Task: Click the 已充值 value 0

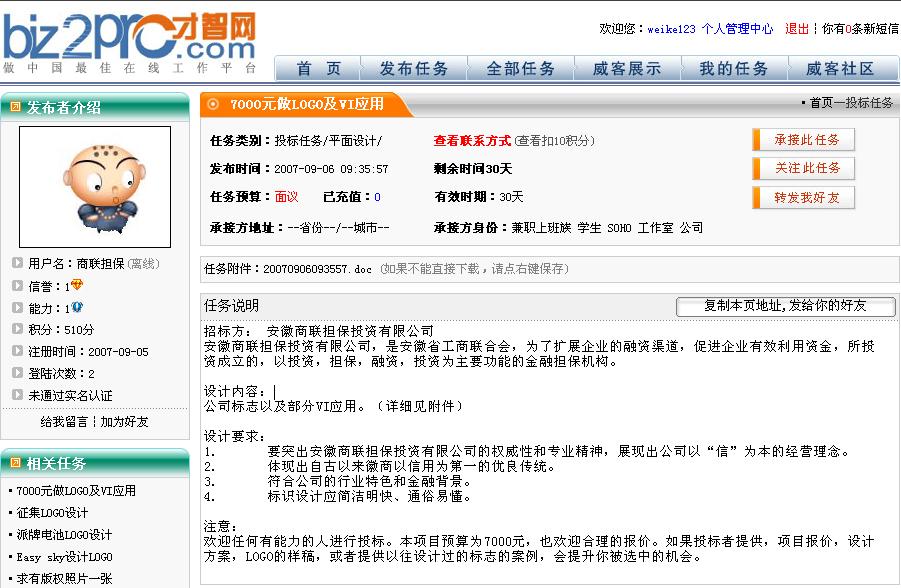Action: click(x=378, y=197)
